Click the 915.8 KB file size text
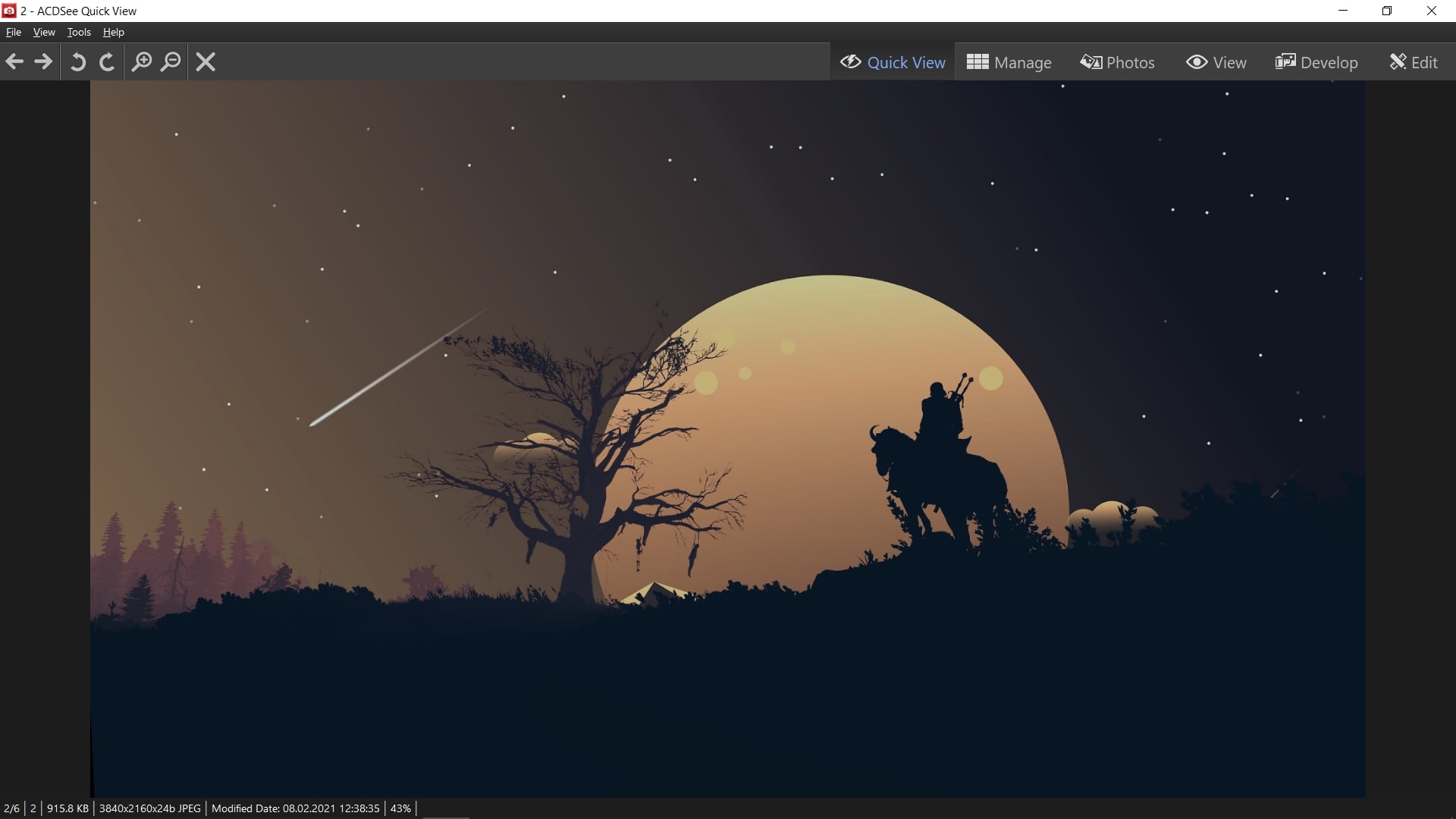This screenshot has height=819, width=1456. click(x=67, y=808)
